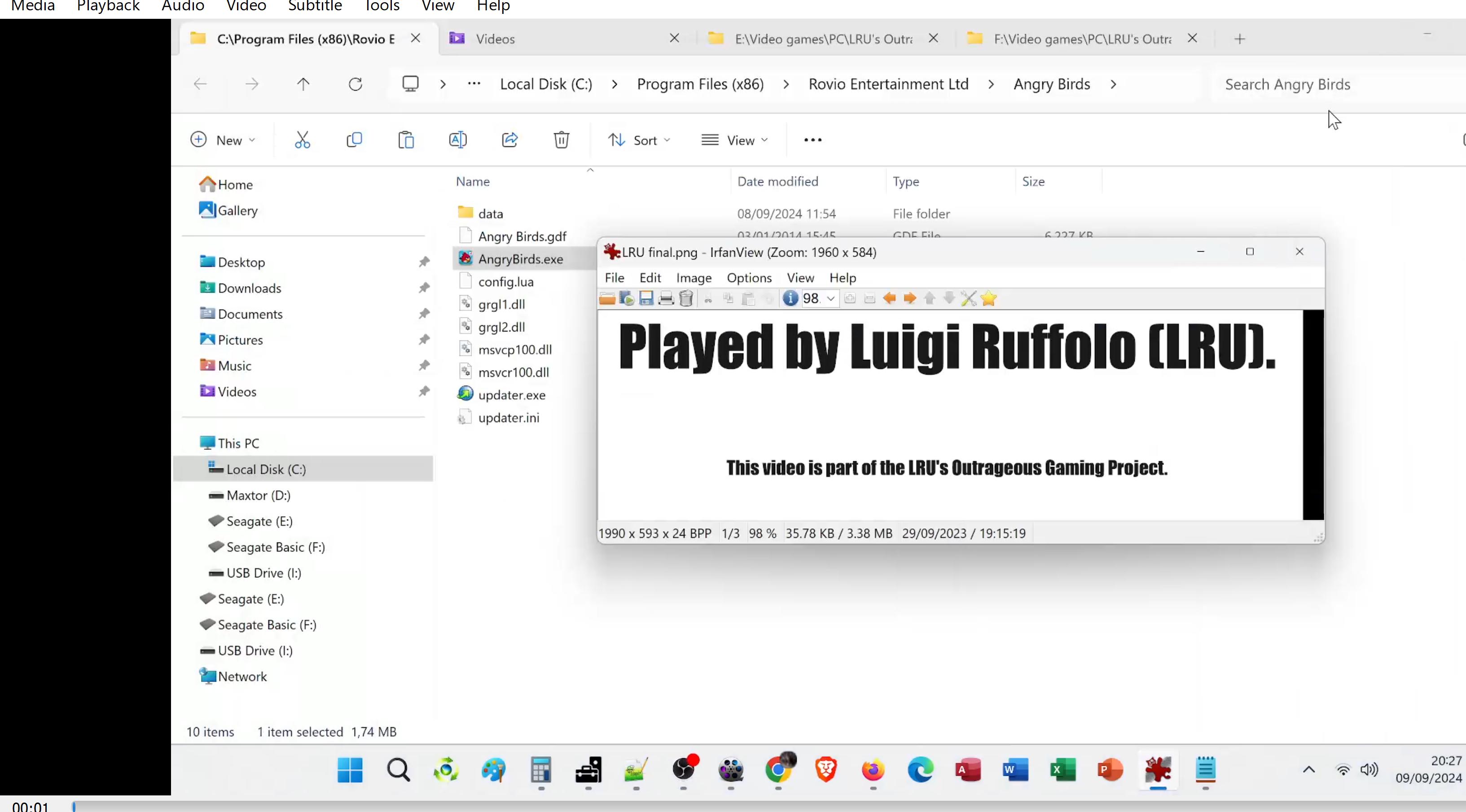Select Seagate Basic (F:) under This PC
The height and width of the screenshot is (812, 1466).
point(276,547)
